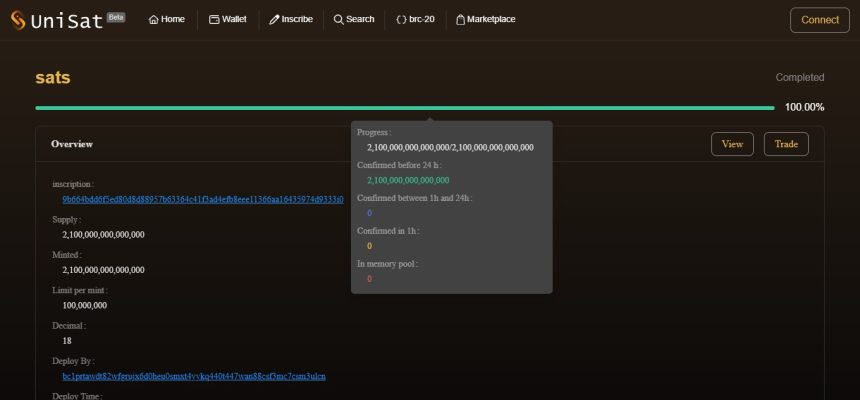Screen dimensions: 860x400
Task: Click the Confirmed between 1h and 24h value
Action: (x=369, y=213)
